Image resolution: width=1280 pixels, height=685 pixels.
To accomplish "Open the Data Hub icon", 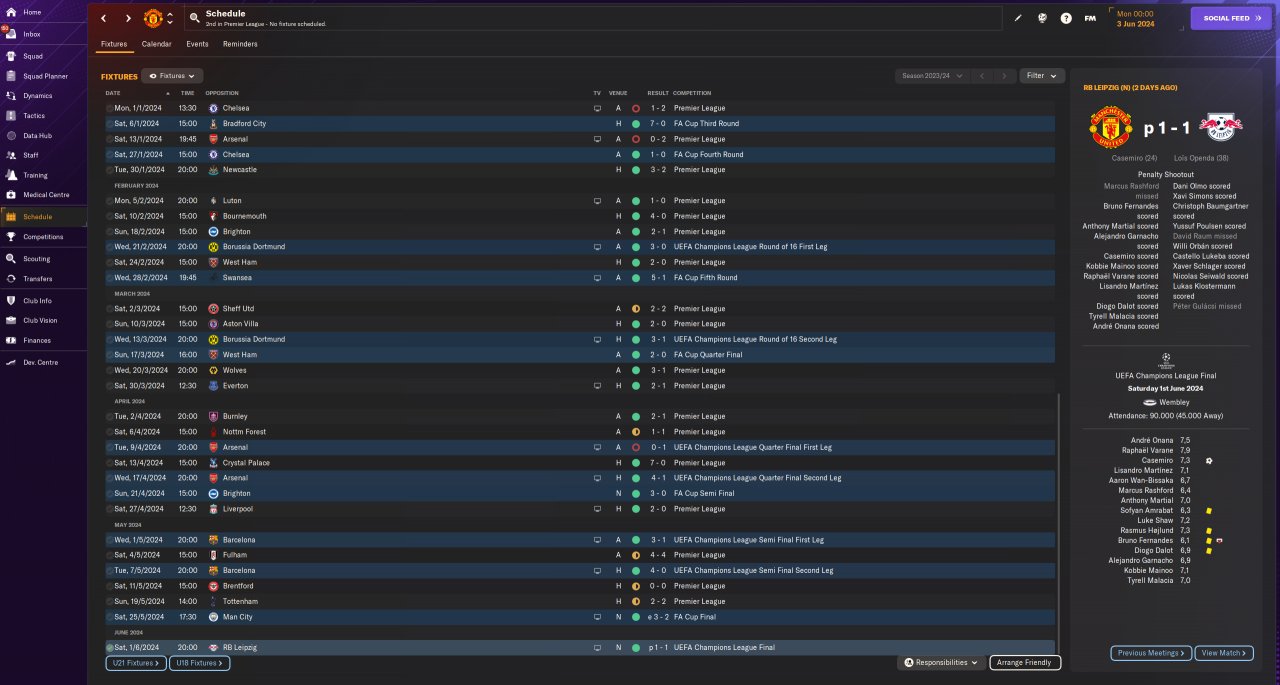I will click(11, 135).
